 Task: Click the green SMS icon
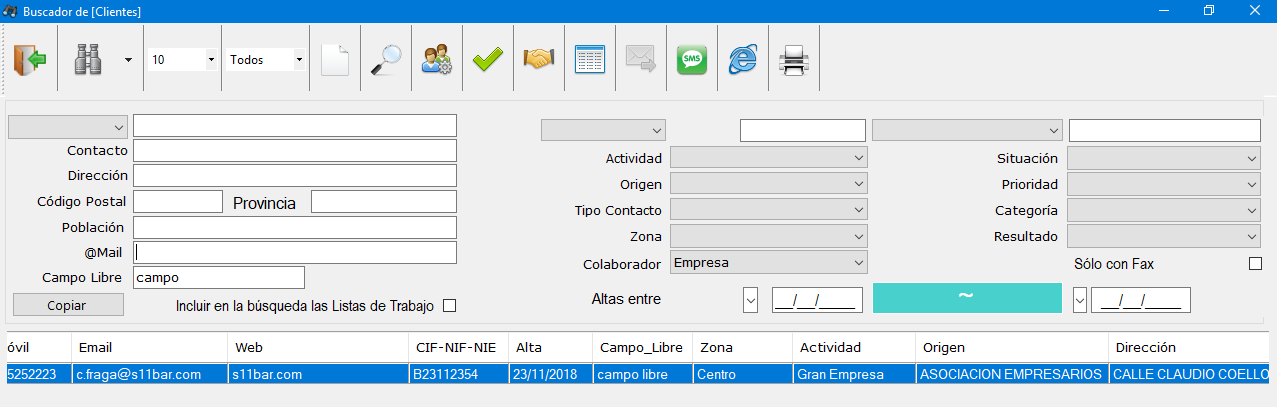coord(692,60)
